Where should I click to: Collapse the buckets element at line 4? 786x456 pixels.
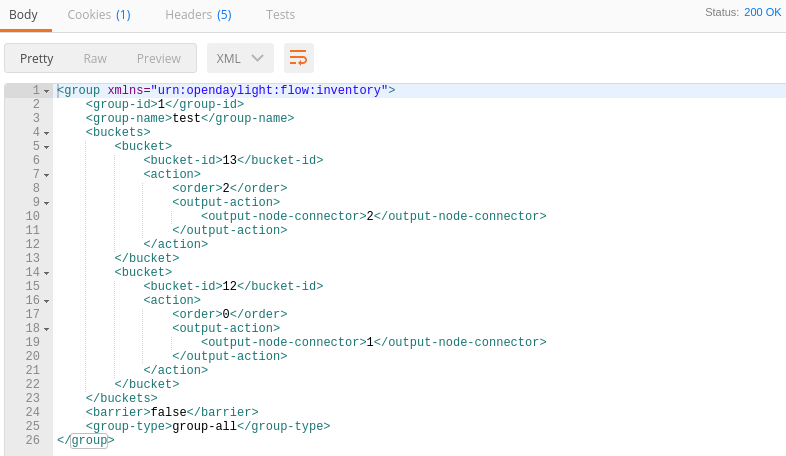point(47,133)
